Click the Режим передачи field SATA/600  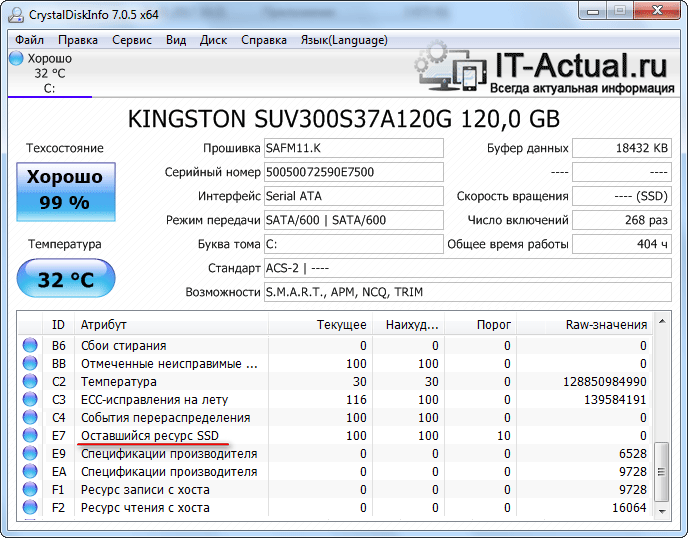[354, 220]
